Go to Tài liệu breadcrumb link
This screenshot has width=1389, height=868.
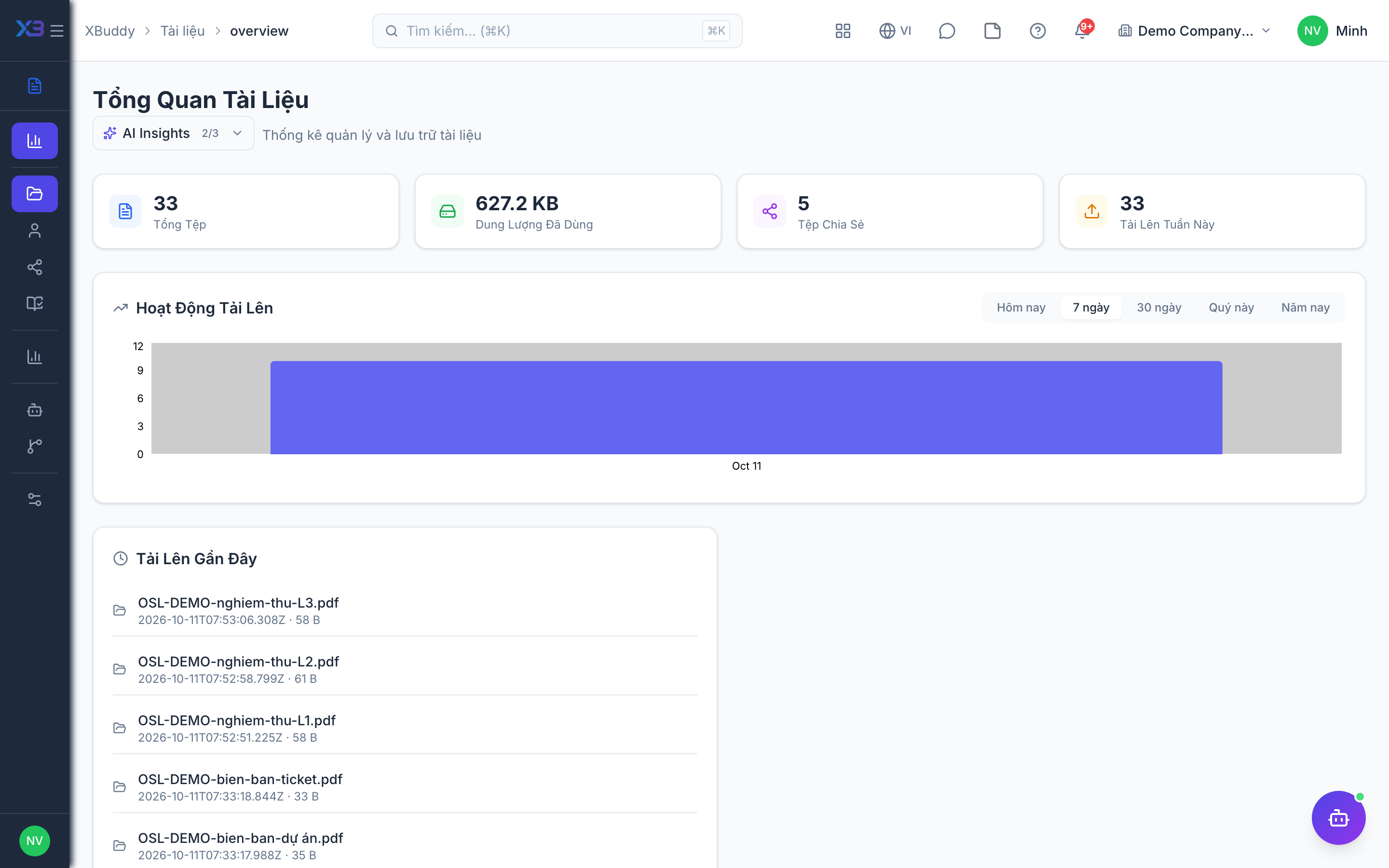(182, 31)
